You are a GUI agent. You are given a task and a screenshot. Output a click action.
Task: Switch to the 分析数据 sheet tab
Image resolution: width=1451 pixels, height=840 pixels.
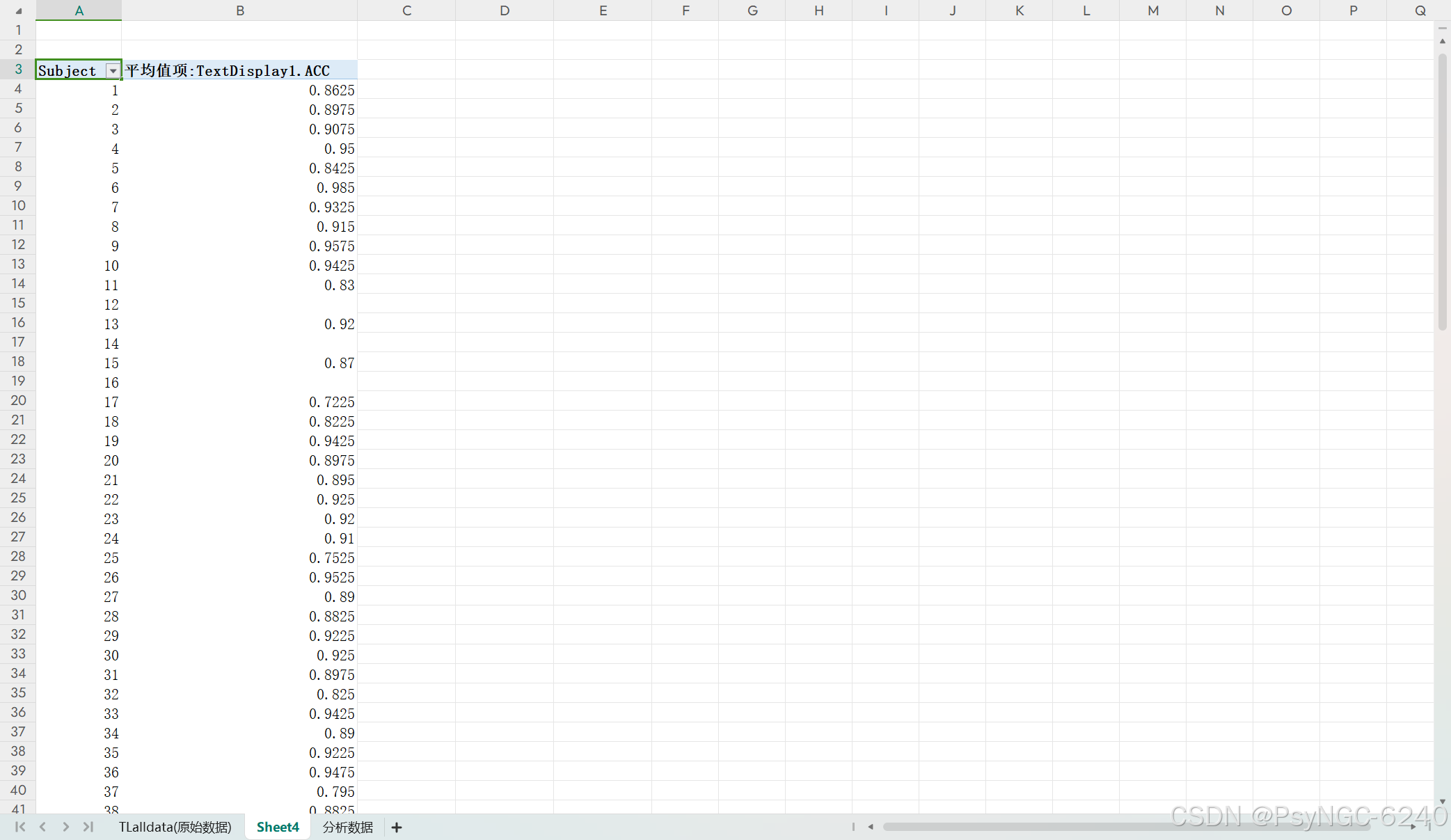pyautogui.click(x=347, y=827)
